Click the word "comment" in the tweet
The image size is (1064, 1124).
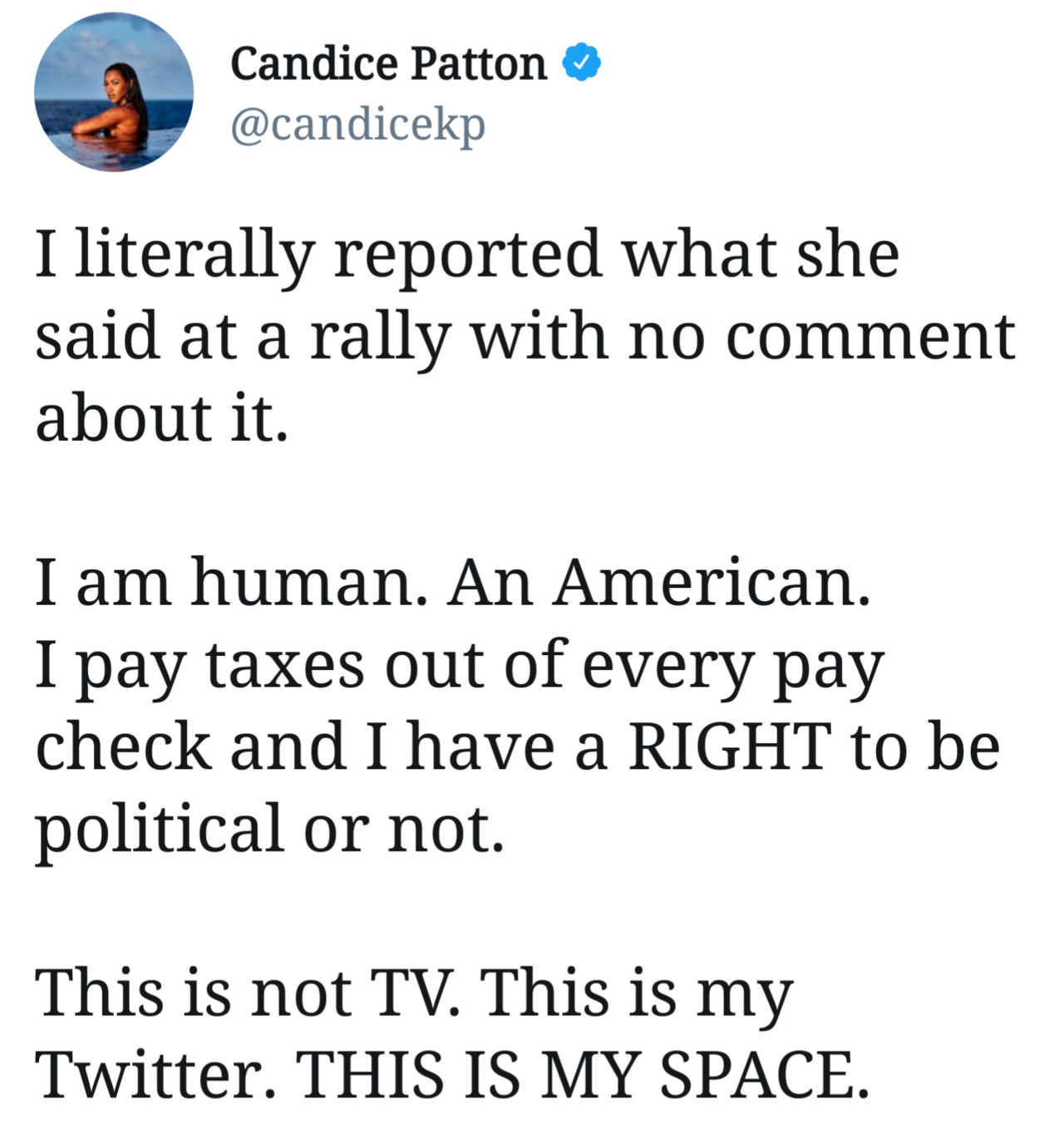point(869,338)
